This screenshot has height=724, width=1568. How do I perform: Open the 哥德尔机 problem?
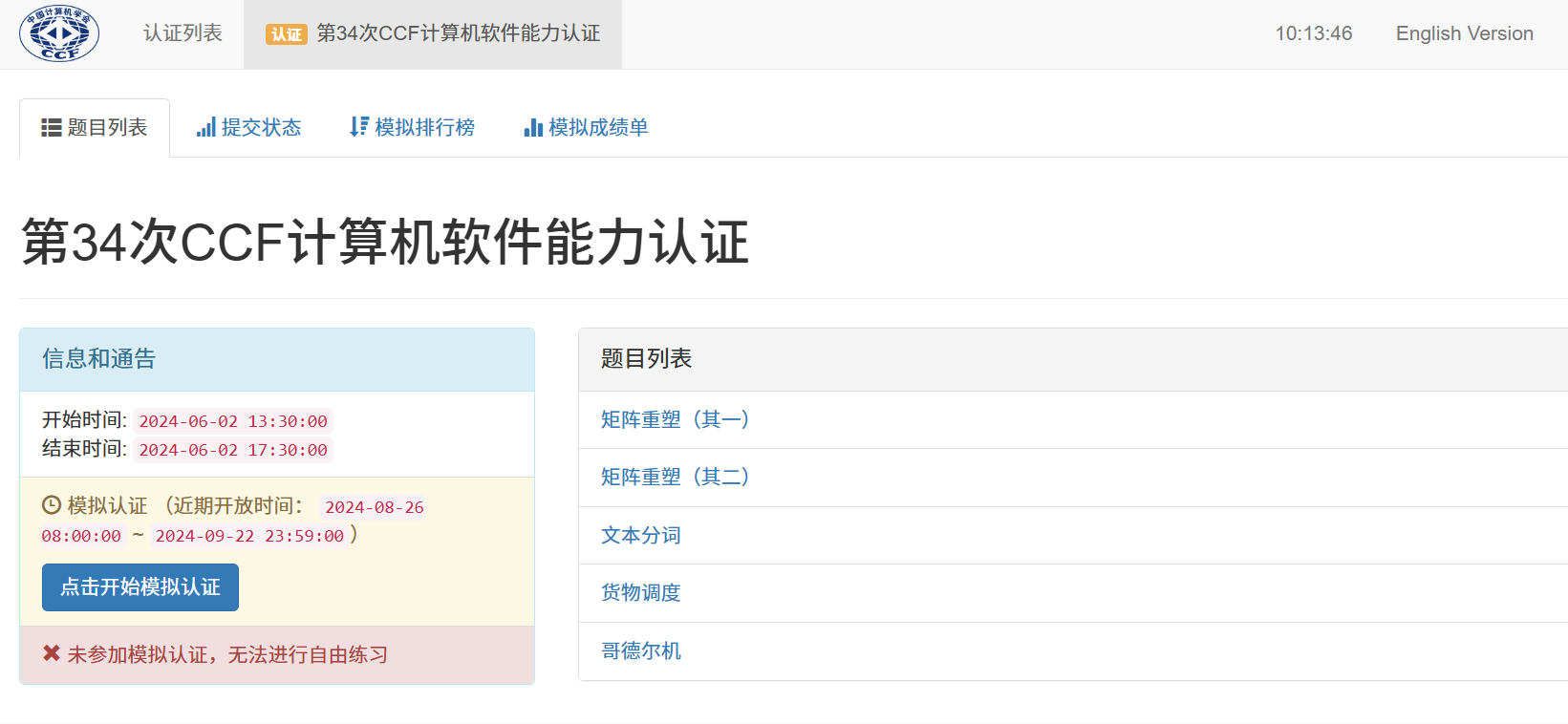641,650
